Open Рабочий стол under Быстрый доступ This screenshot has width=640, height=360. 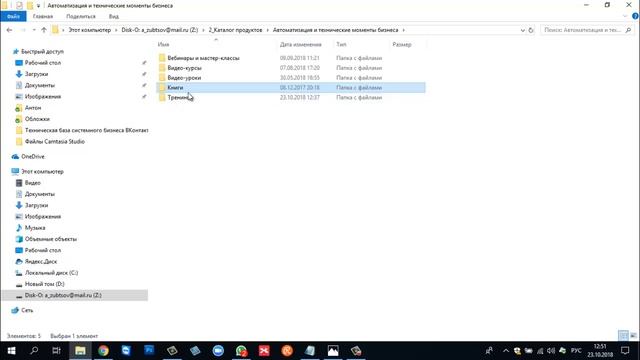coord(42,63)
